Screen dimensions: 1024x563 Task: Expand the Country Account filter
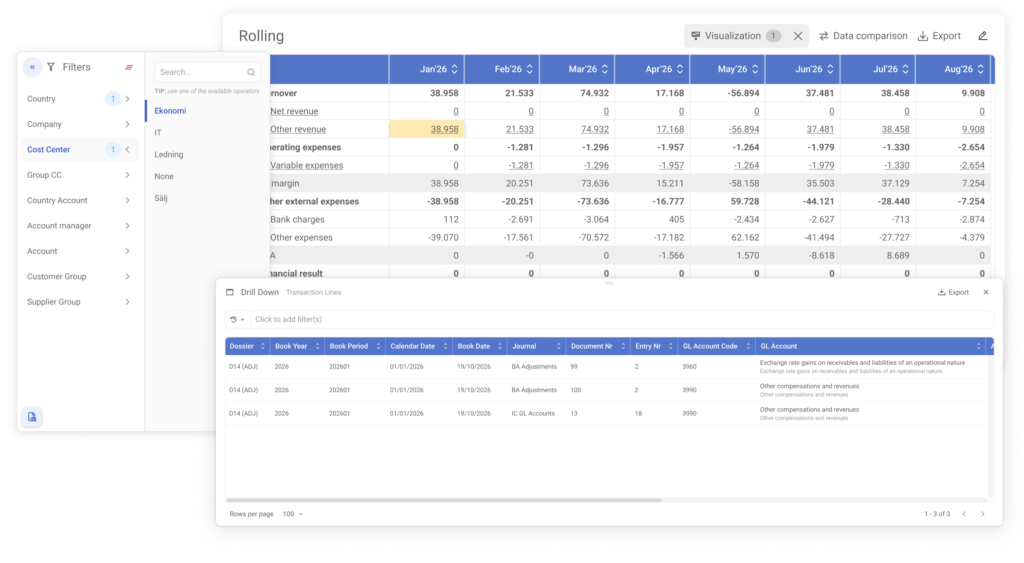pos(127,201)
